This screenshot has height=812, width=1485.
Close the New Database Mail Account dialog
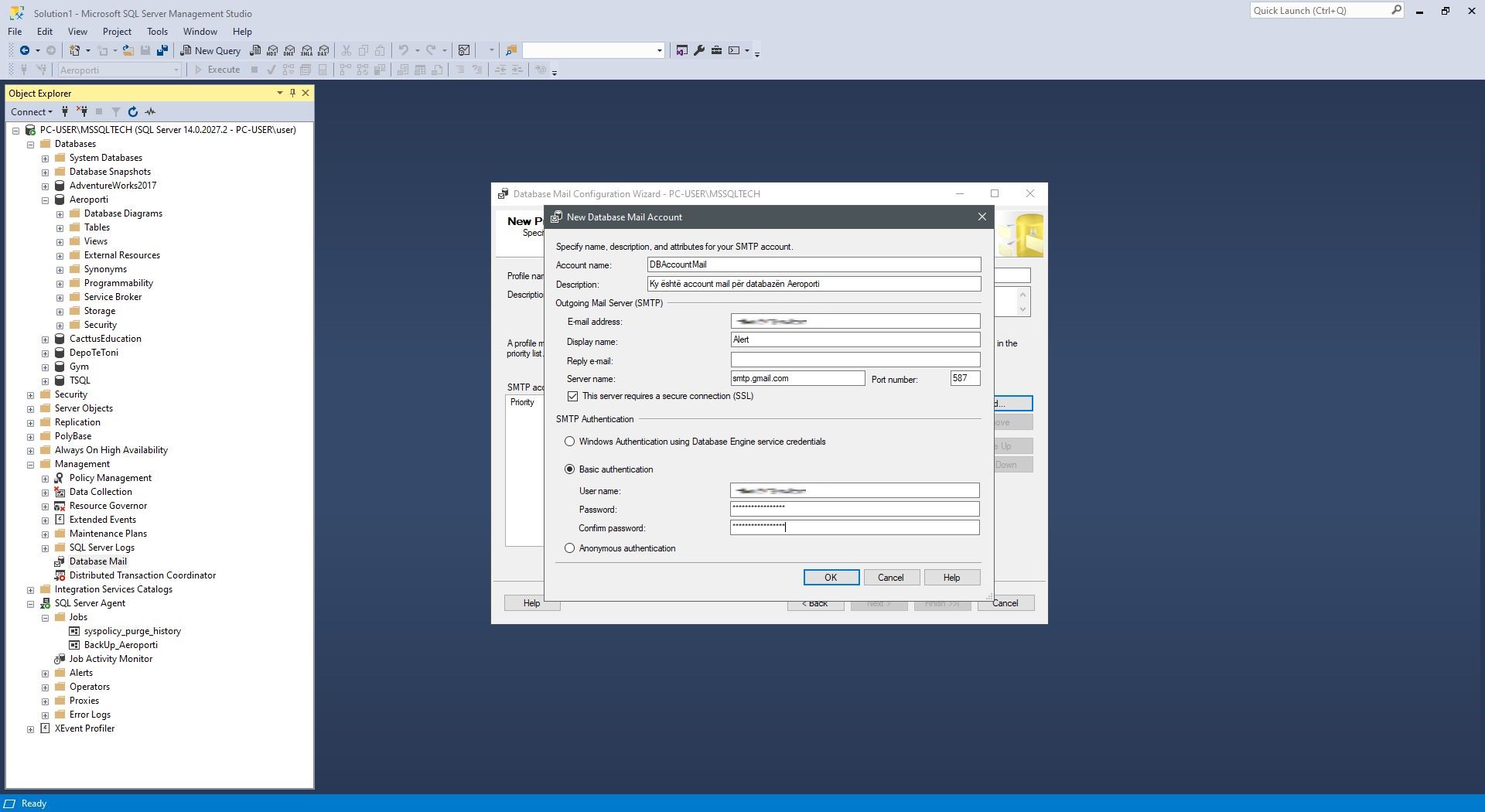tap(982, 217)
